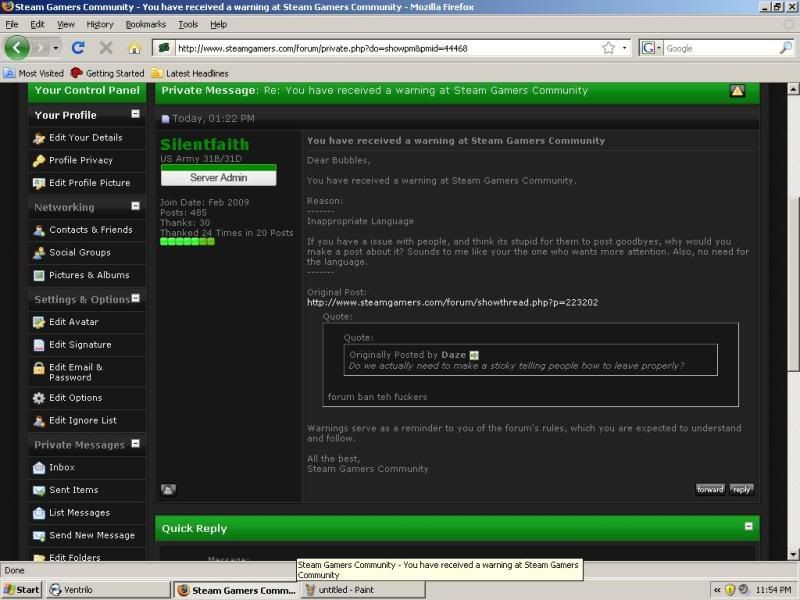This screenshot has width=800, height=600.
Task: Click the user online status icon below post
Action: point(168,490)
